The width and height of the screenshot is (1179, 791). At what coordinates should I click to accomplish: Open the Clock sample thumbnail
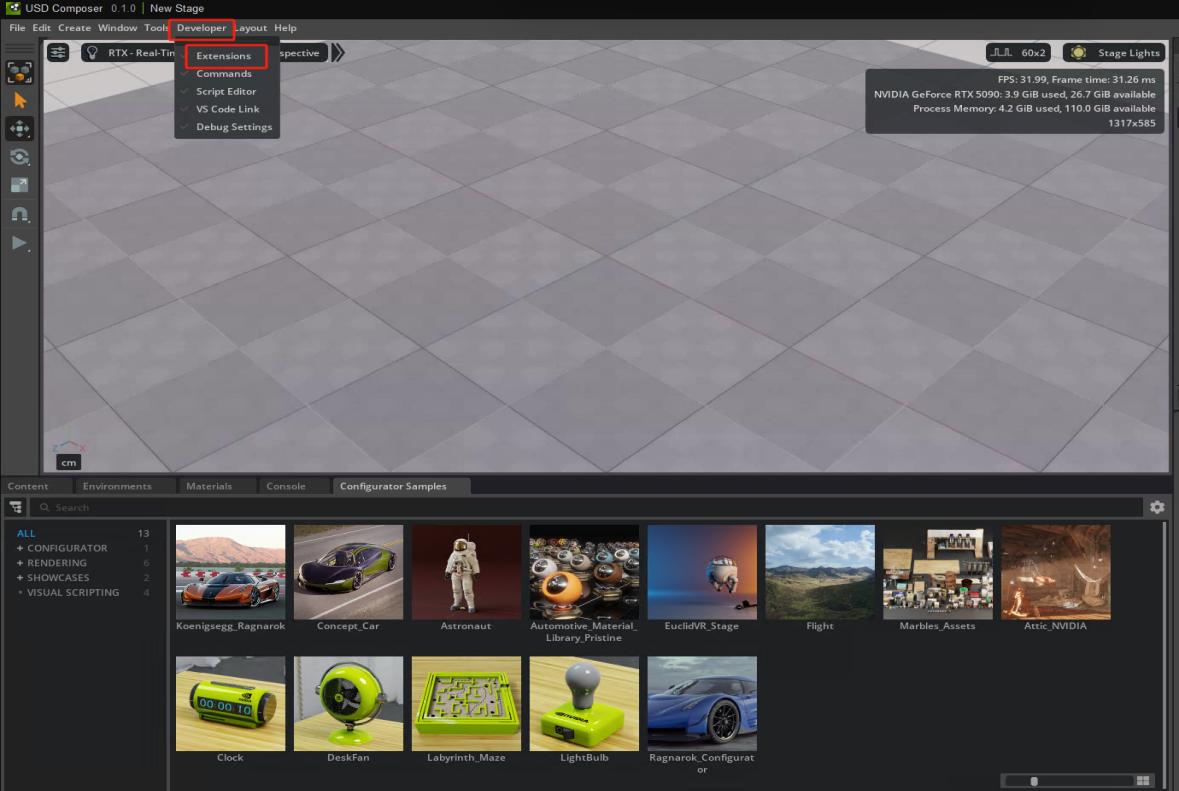(x=231, y=704)
